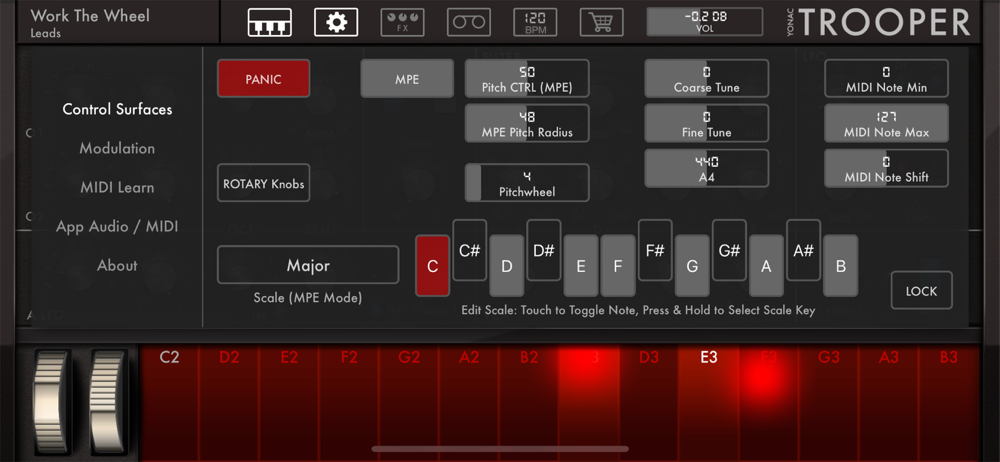Play the G2 key

click(409, 402)
